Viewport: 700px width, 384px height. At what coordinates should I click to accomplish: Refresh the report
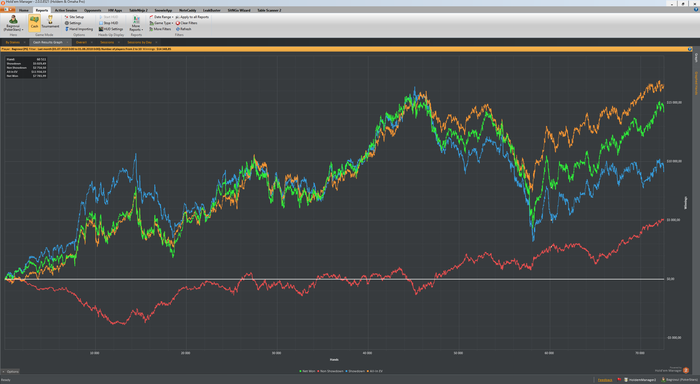[x=183, y=29]
